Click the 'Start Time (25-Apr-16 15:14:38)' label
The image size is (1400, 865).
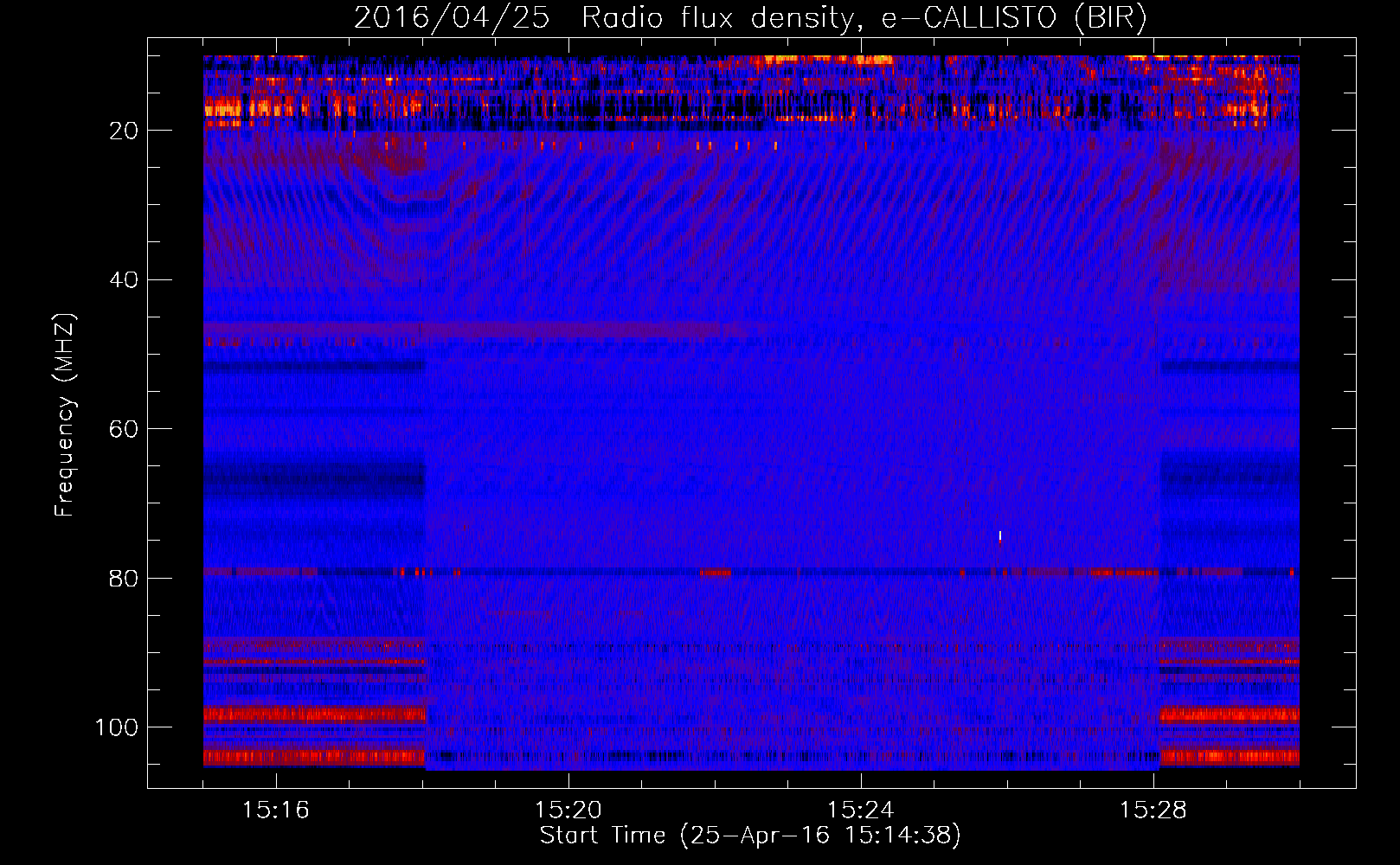tap(750, 836)
